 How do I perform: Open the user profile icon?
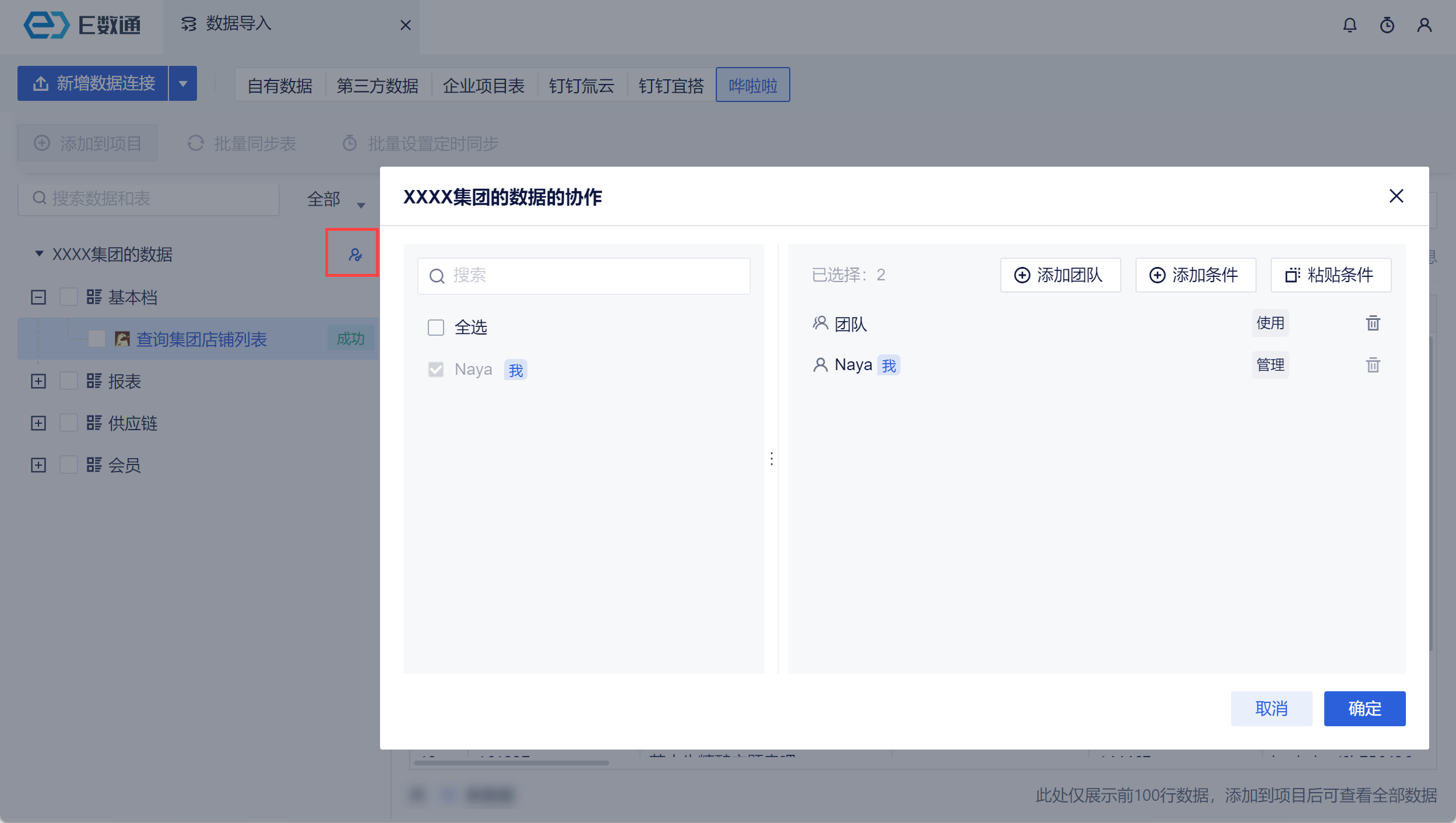[x=1424, y=25]
